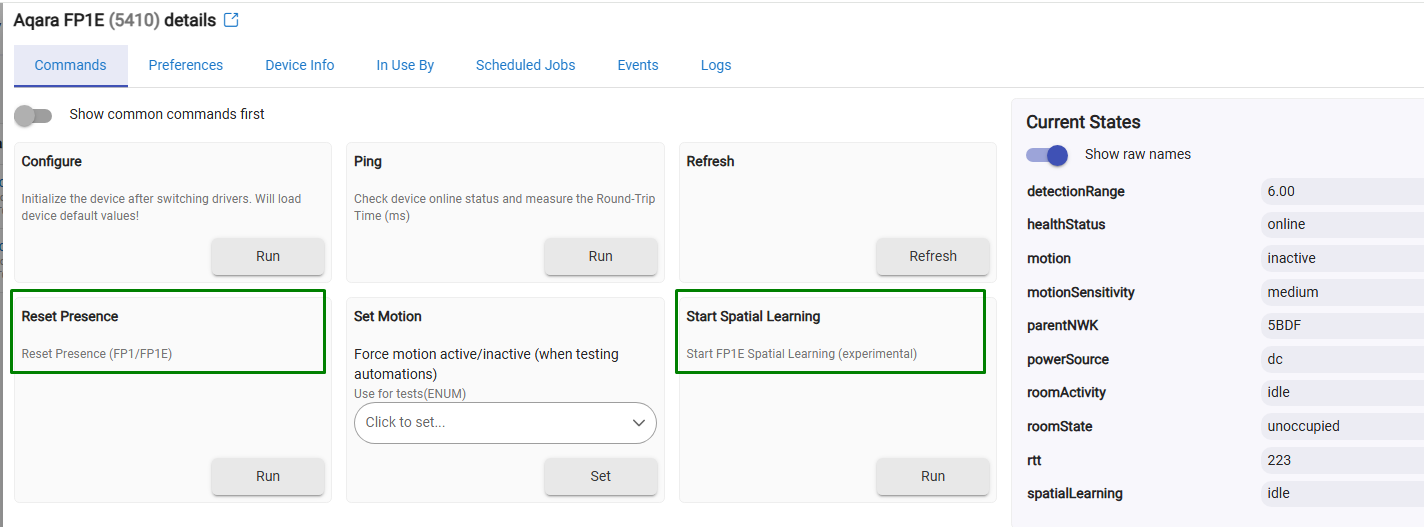View the Events tab
Image resolution: width=1424 pixels, height=527 pixels.
[638, 66]
